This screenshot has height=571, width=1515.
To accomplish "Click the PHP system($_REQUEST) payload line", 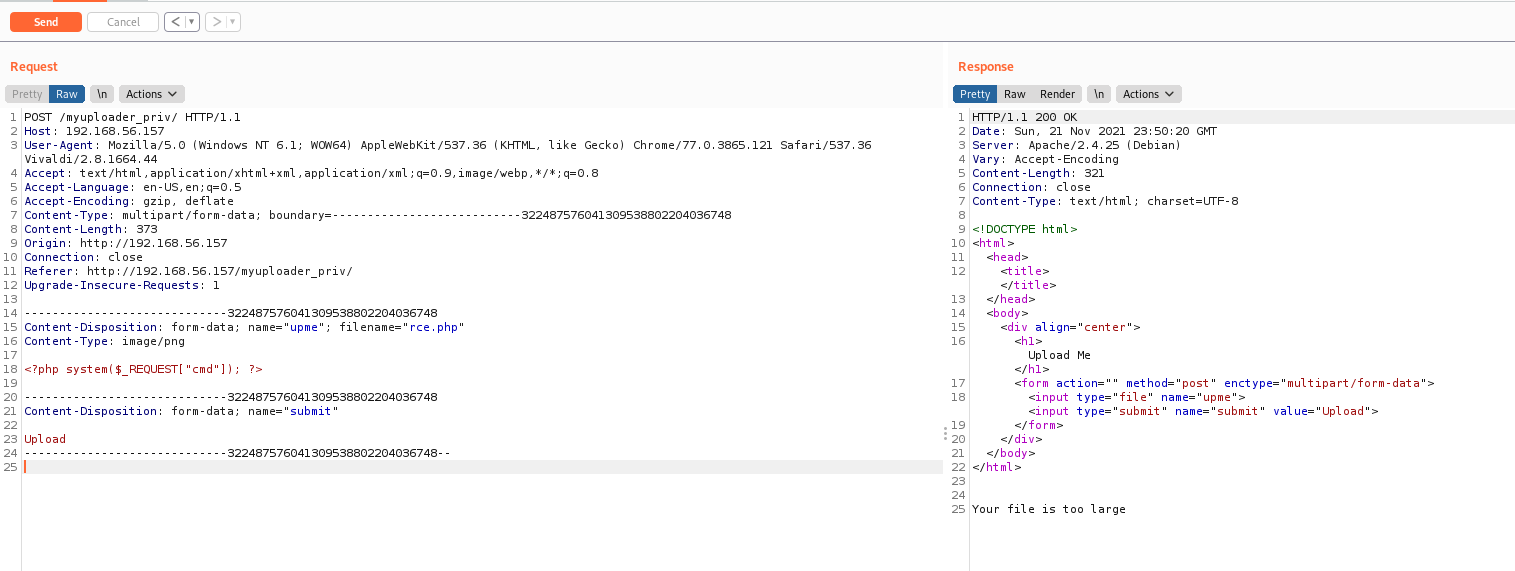I will click(144, 369).
